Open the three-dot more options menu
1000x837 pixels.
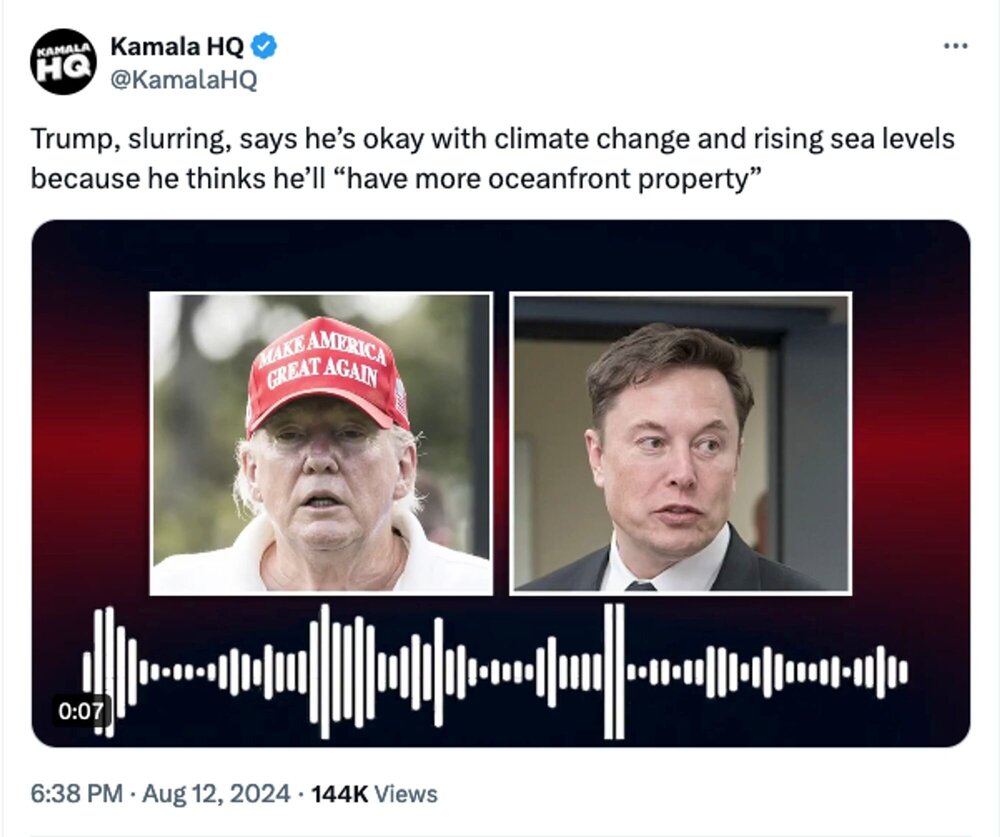tap(956, 46)
